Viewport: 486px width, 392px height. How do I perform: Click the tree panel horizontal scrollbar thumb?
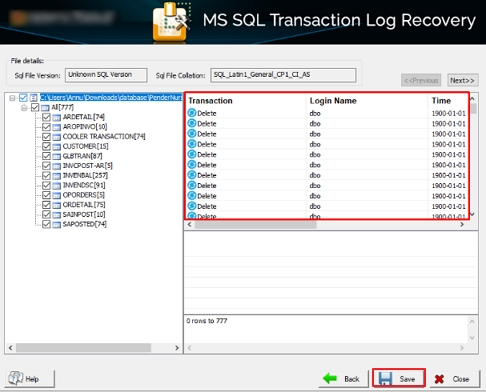point(83,348)
